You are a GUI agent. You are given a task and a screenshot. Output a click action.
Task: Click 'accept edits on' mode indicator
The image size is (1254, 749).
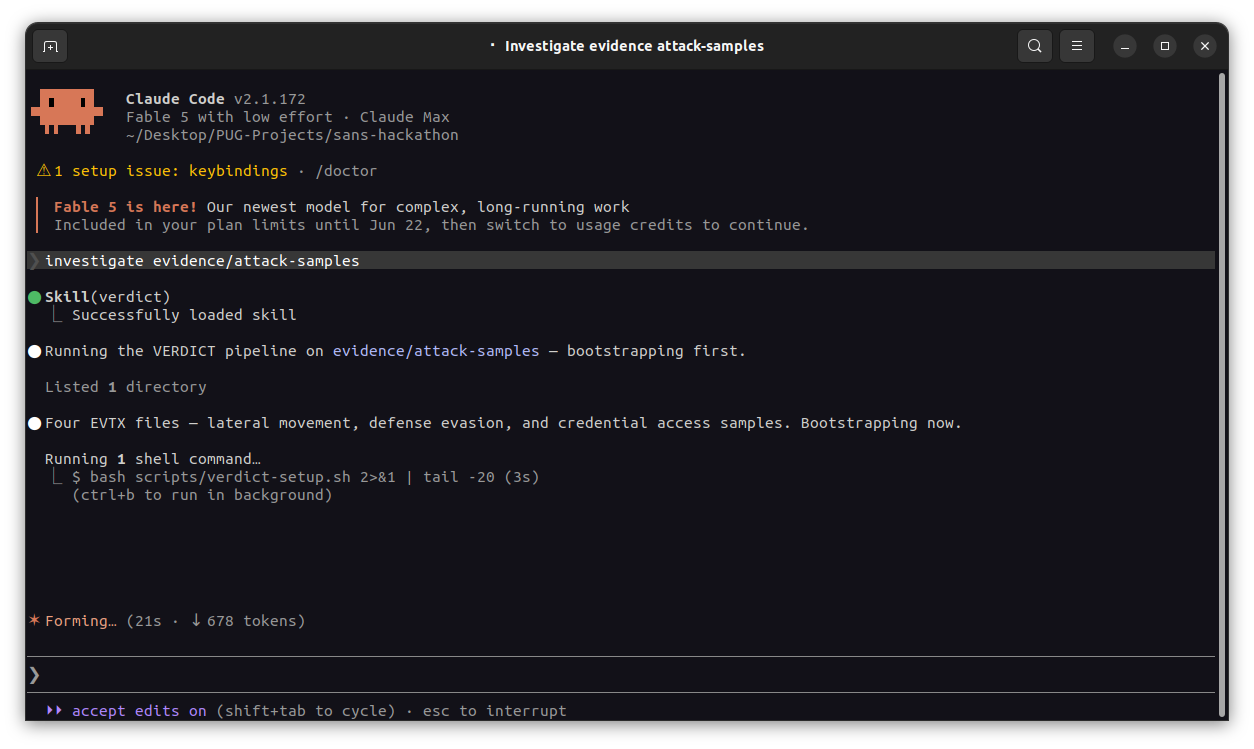(x=139, y=711)
